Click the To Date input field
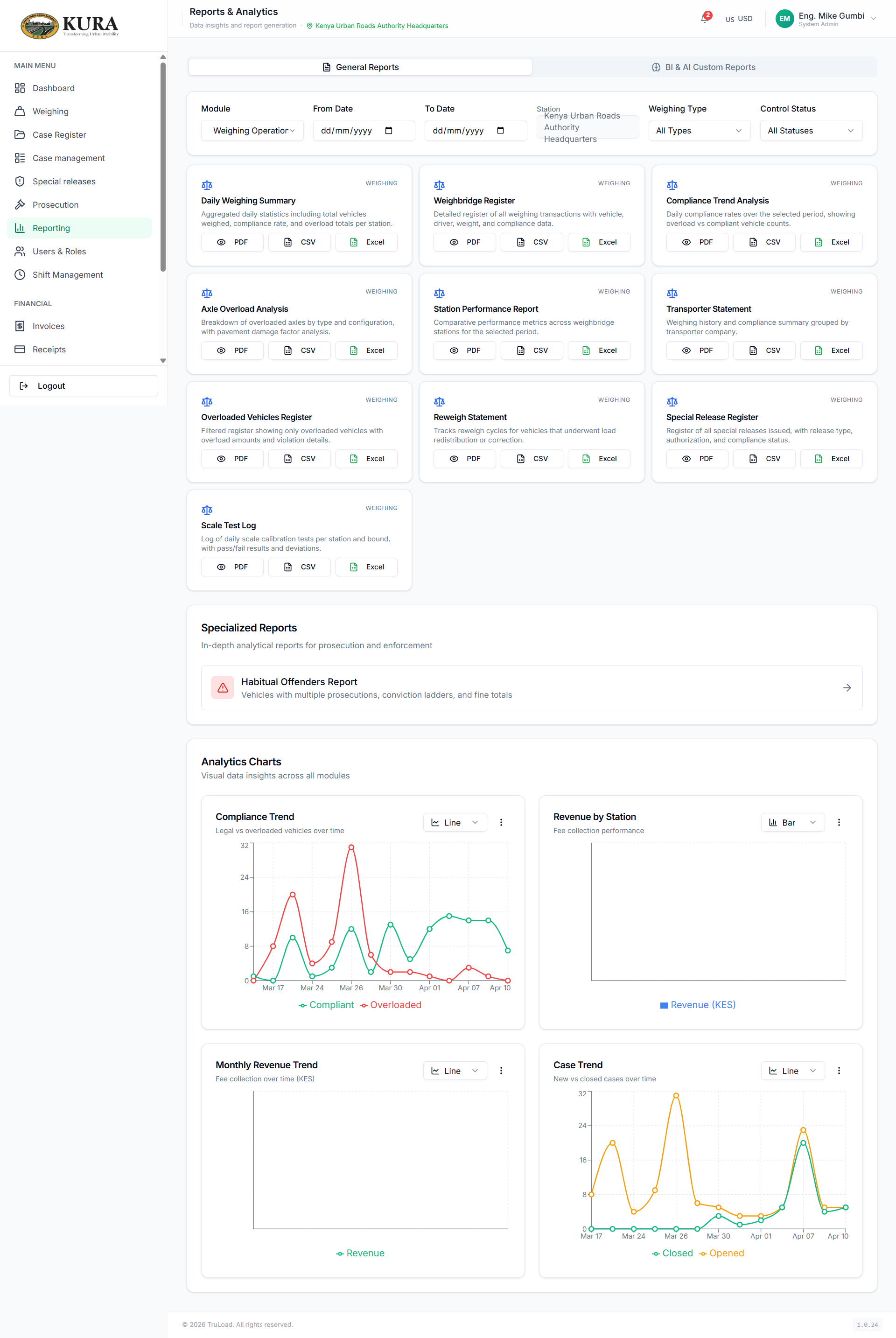Viewport: 896px width, 1338px height. pos(476,130)
